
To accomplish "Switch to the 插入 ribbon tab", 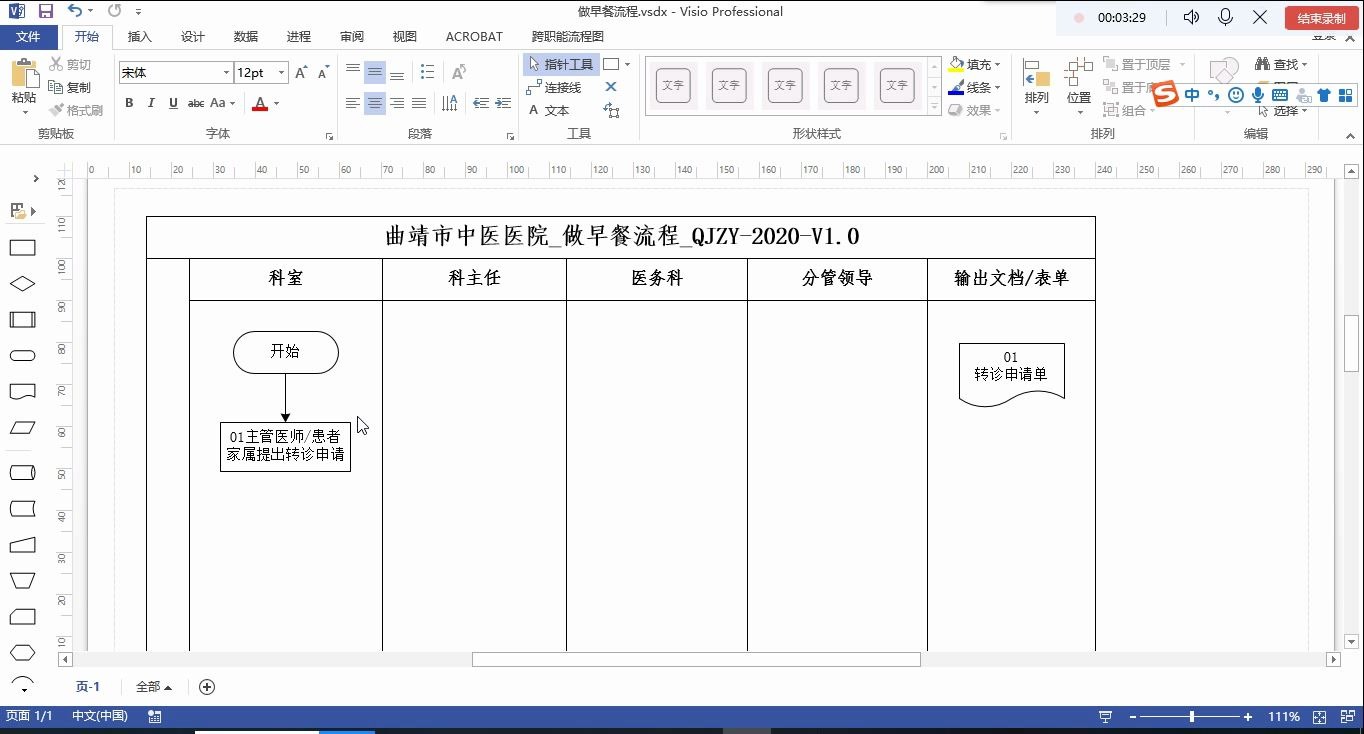I will [139, 36].
